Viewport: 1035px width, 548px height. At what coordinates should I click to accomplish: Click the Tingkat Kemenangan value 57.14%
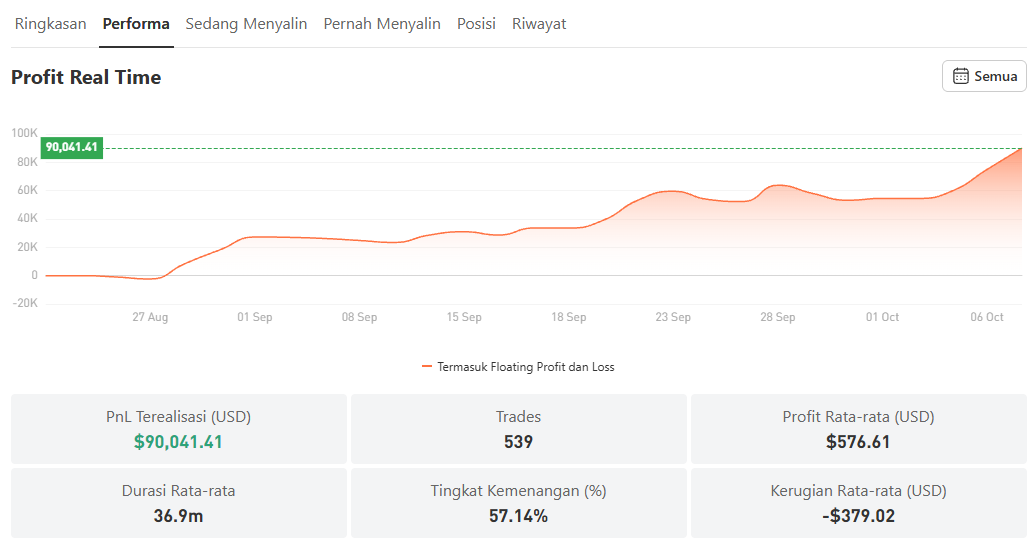[x=518, y=516]
